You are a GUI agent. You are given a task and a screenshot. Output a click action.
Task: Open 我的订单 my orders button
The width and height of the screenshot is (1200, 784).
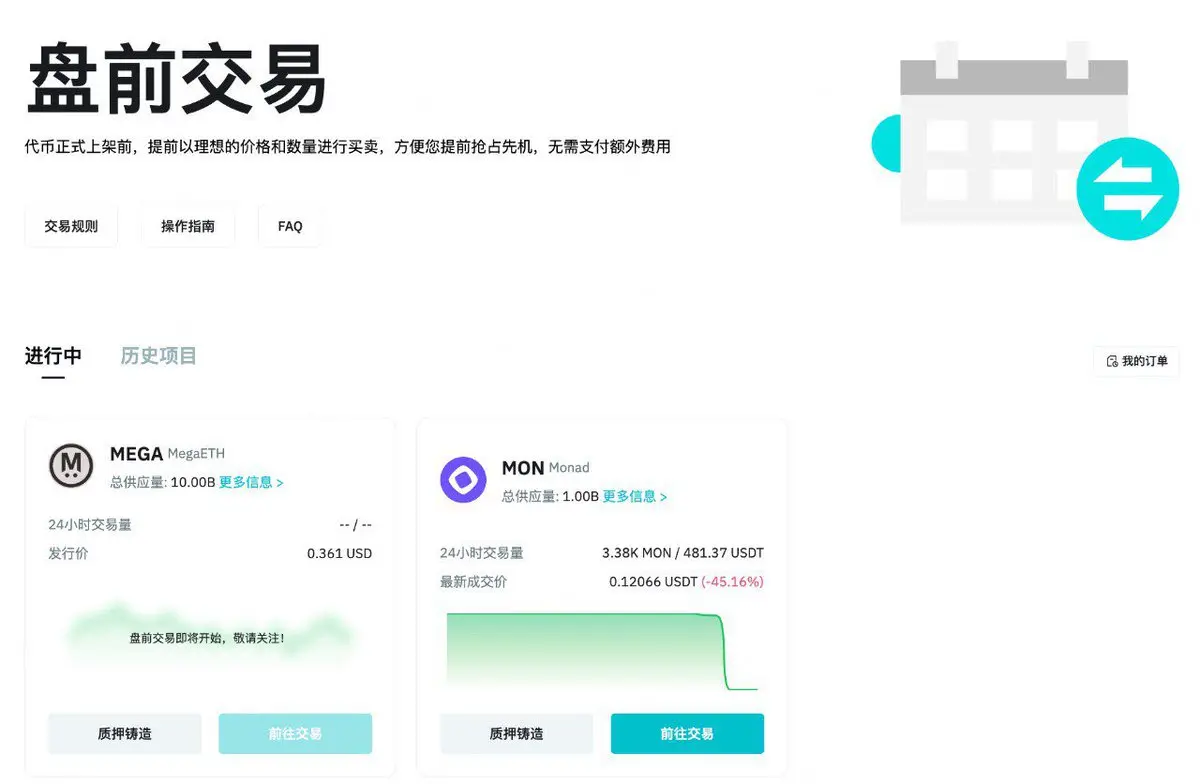click(1137, 361)
